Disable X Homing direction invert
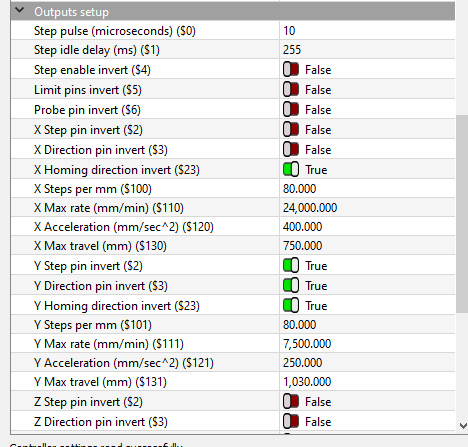 point(291,170)
